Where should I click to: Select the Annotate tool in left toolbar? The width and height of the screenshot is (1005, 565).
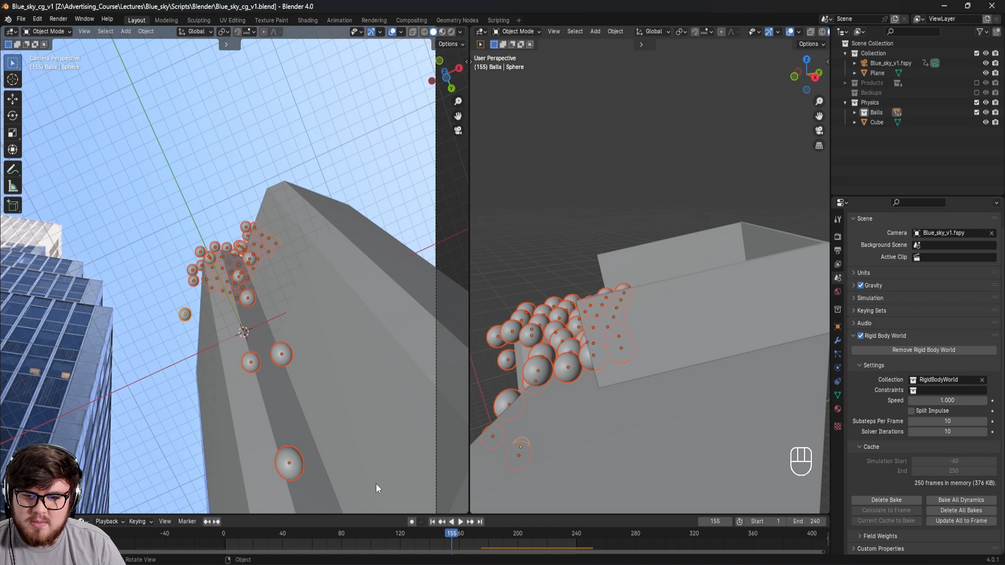12,169
